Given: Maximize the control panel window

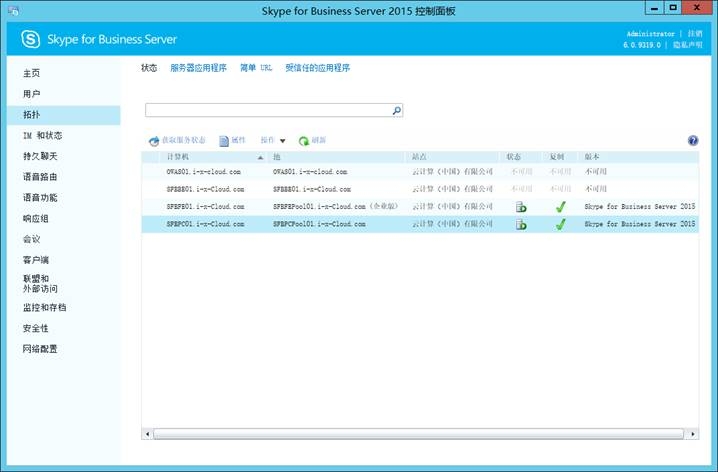Looking at the screenshot, I should point(672,8).
